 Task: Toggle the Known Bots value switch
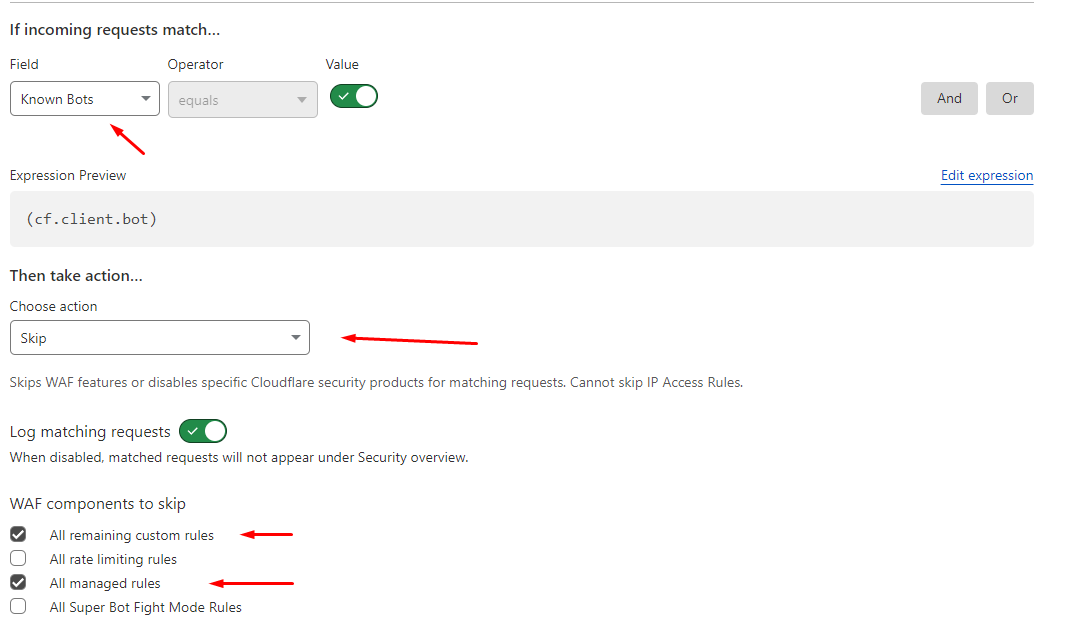pyautogui.click(x=354, y=97)
